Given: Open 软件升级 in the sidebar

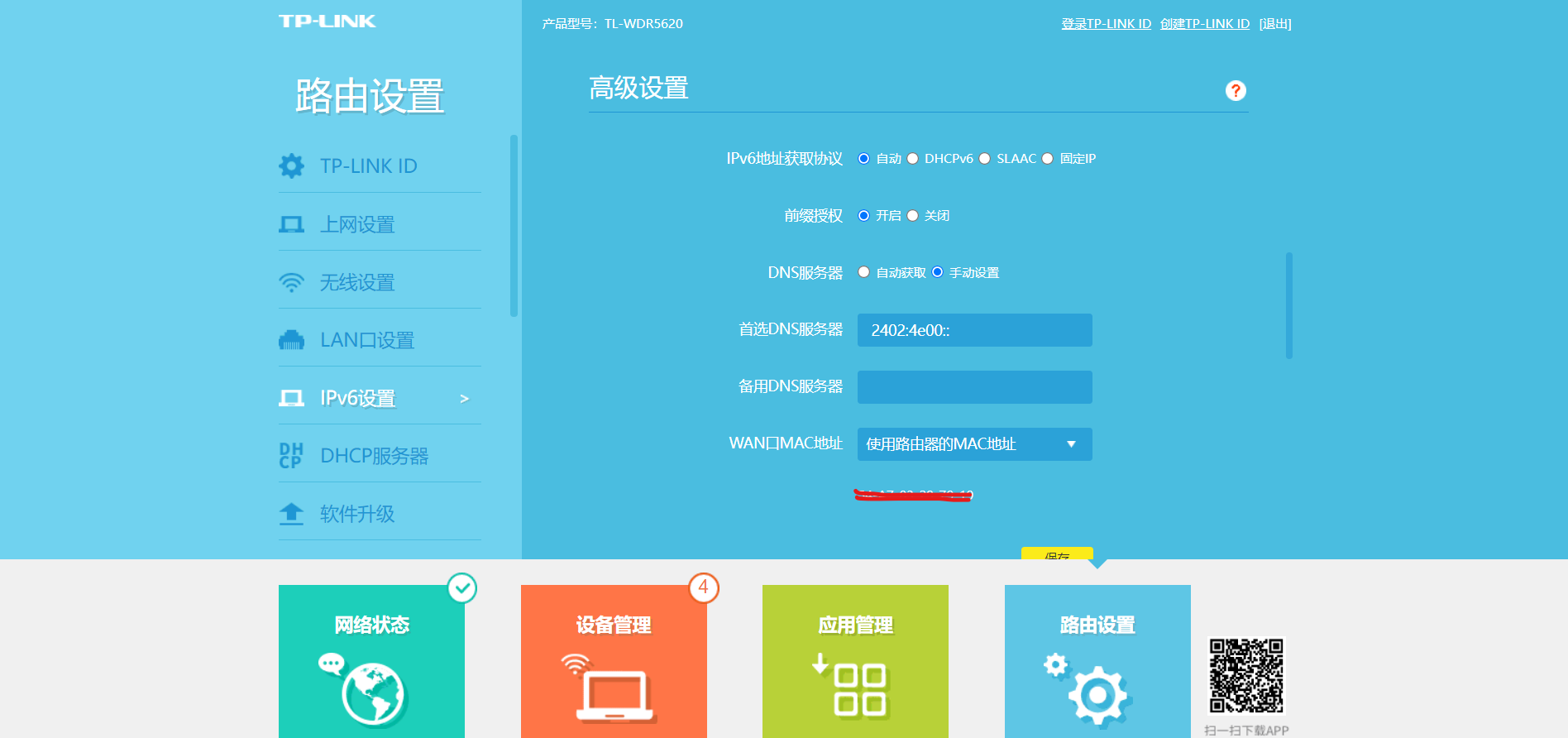Looking at the screenshot, I should [x=380, y=514].
